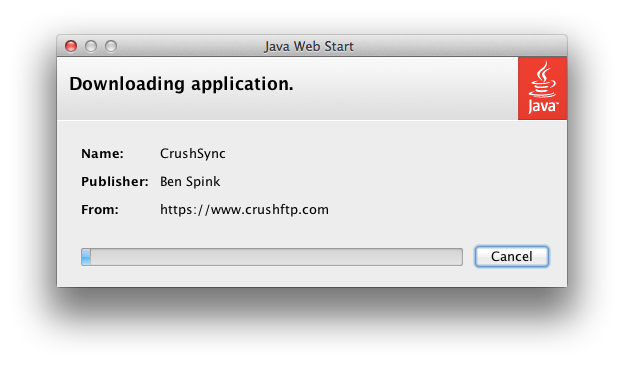Click the empty title bar right of title
This screenshot has width=624, height=366.
(x=460, y=46)
